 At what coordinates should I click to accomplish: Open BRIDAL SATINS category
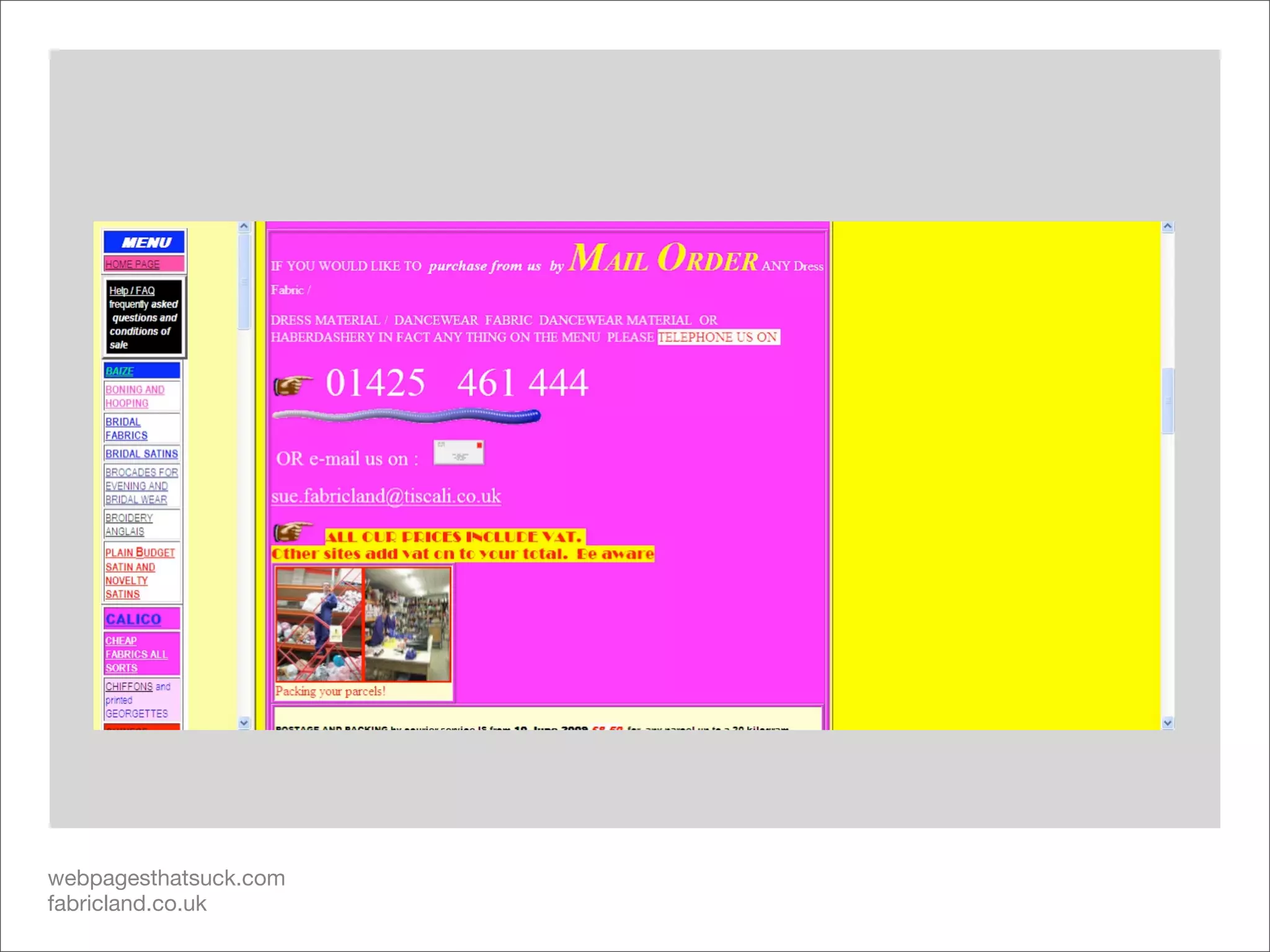141,454
